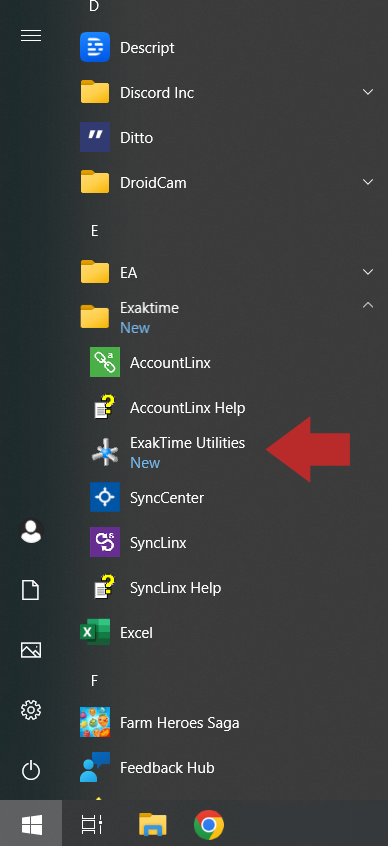This screenshot has height=846, width=388.
Task: Open SyncLinx Help document icon
Action: [x=105, y=587]
